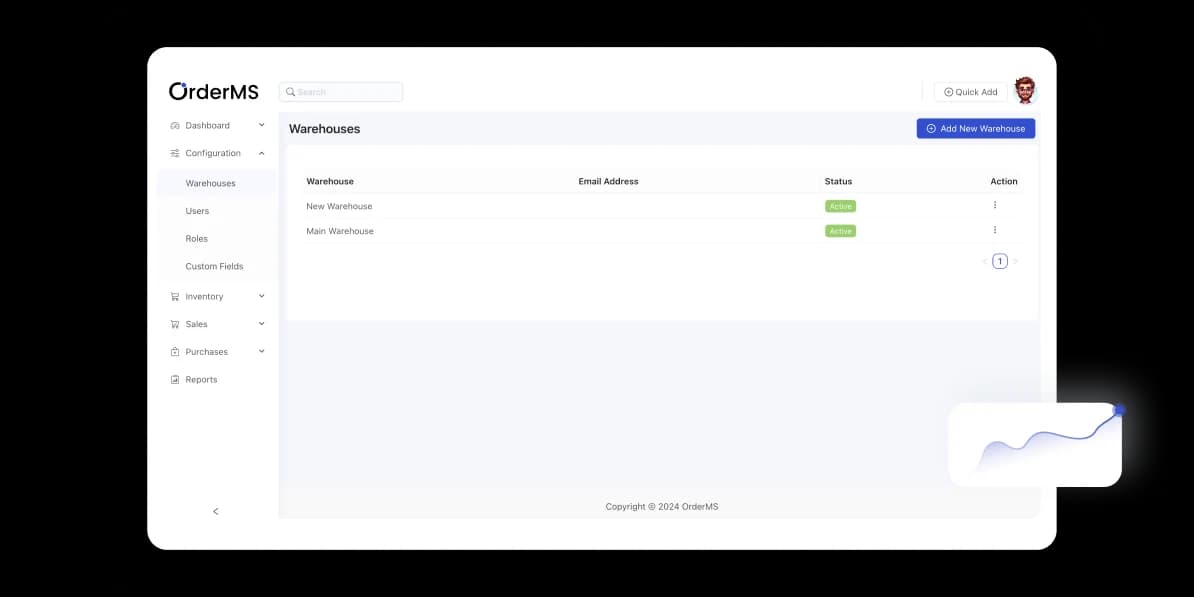Click the Reports icon in sidebar
The height and width of the screenshot is (597, 1194).
(x=175, y=380)
